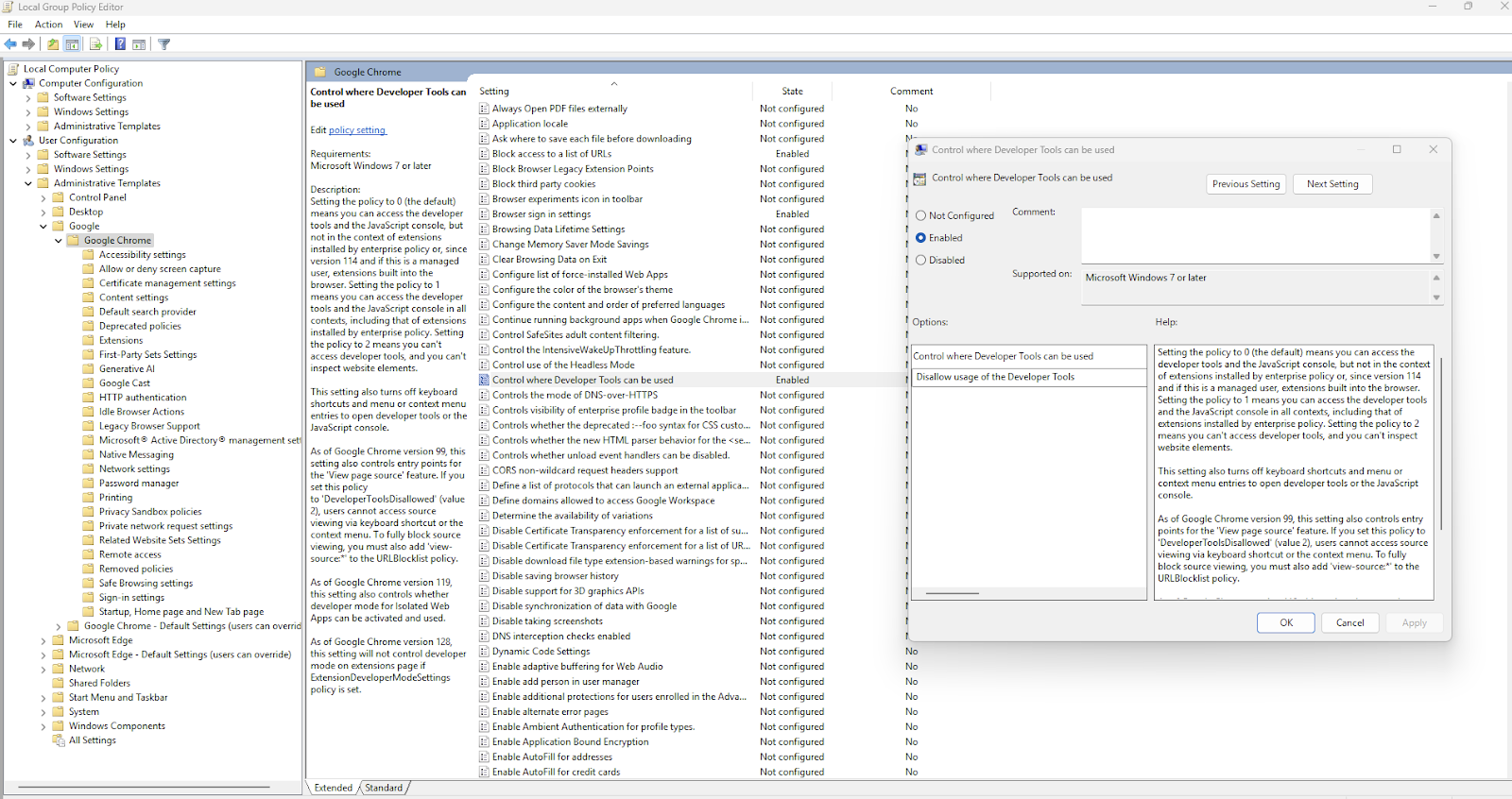
Task: Click the Forward arrow toolbar icon
Action: (x=28, y=44)
